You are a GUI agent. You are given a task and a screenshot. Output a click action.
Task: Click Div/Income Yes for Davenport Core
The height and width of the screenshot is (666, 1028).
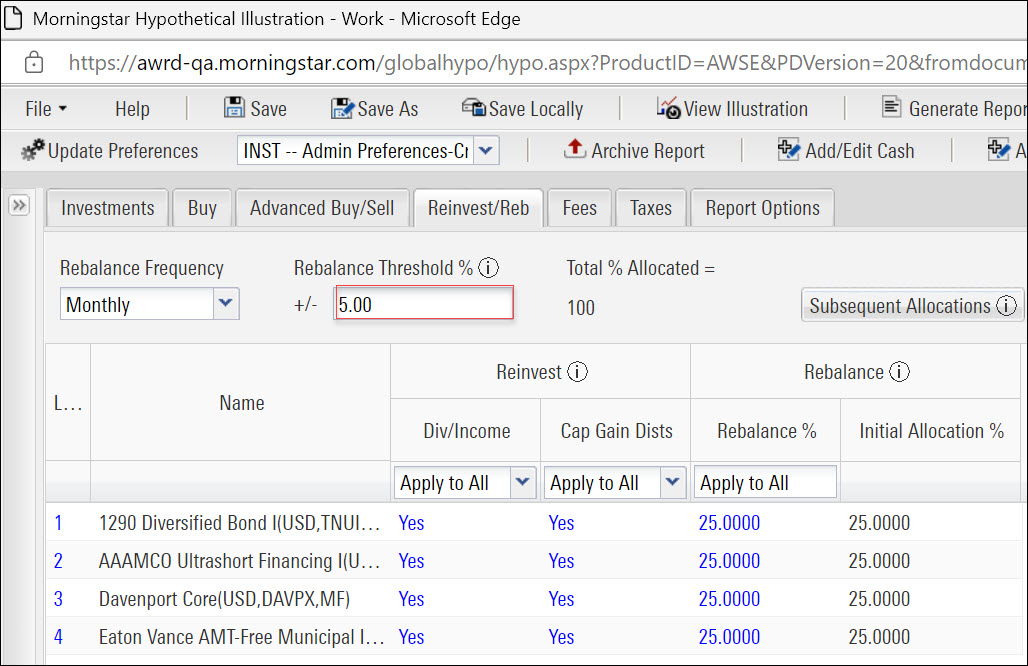[411, 598]
